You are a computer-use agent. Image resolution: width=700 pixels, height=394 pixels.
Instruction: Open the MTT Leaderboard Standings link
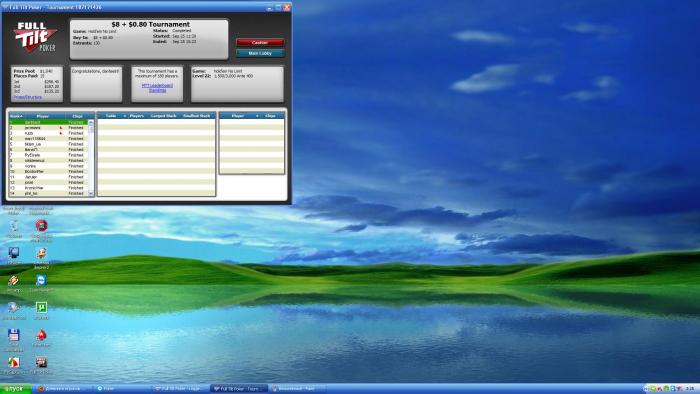point(157,87)
